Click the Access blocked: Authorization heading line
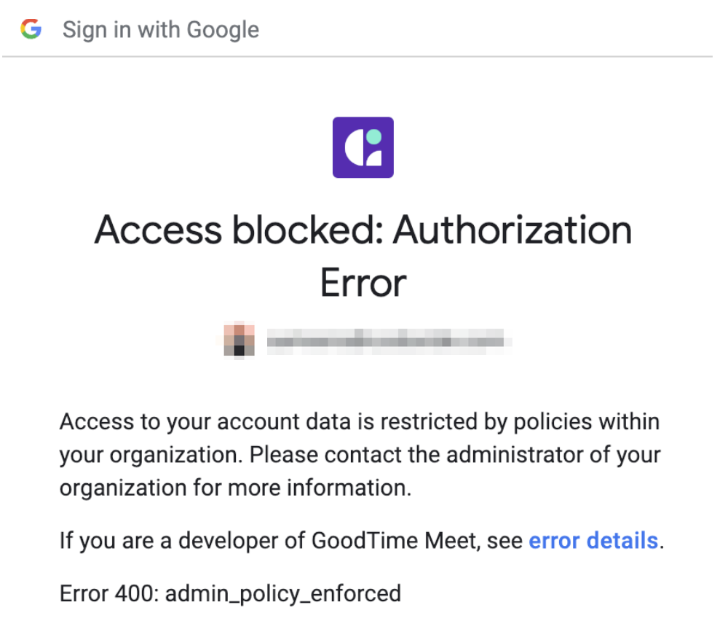 [363, 230]
